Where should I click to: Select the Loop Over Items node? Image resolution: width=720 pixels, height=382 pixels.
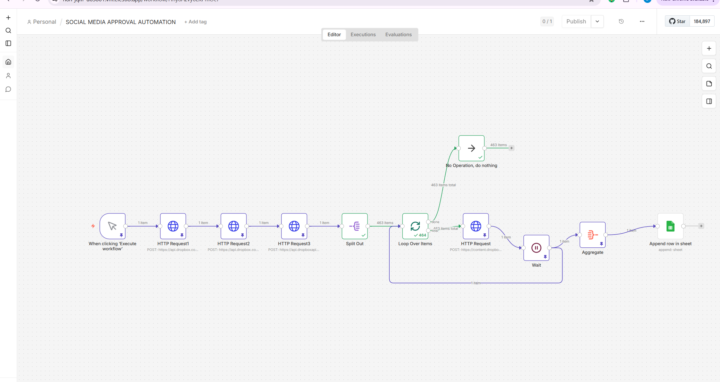(x=415, y=226)
